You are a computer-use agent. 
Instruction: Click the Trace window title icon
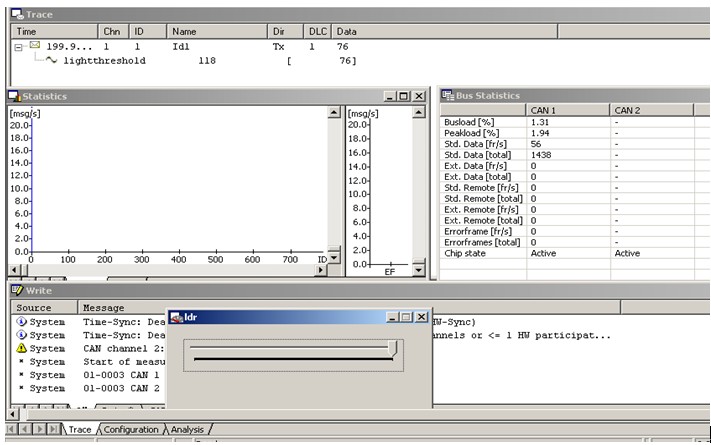(x=15, y=15)
